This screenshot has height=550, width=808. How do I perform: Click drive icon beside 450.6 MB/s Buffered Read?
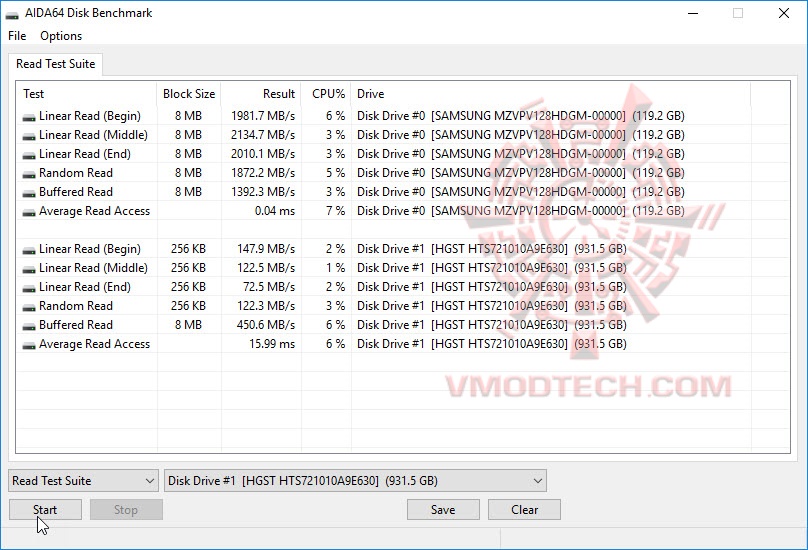tap(29, 326)
